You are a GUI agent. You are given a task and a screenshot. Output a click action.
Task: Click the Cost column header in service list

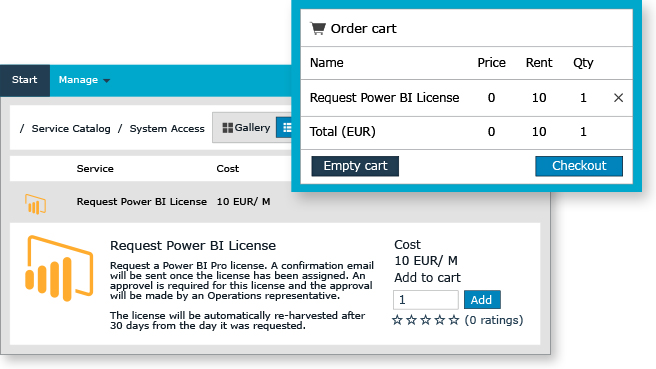228,169
